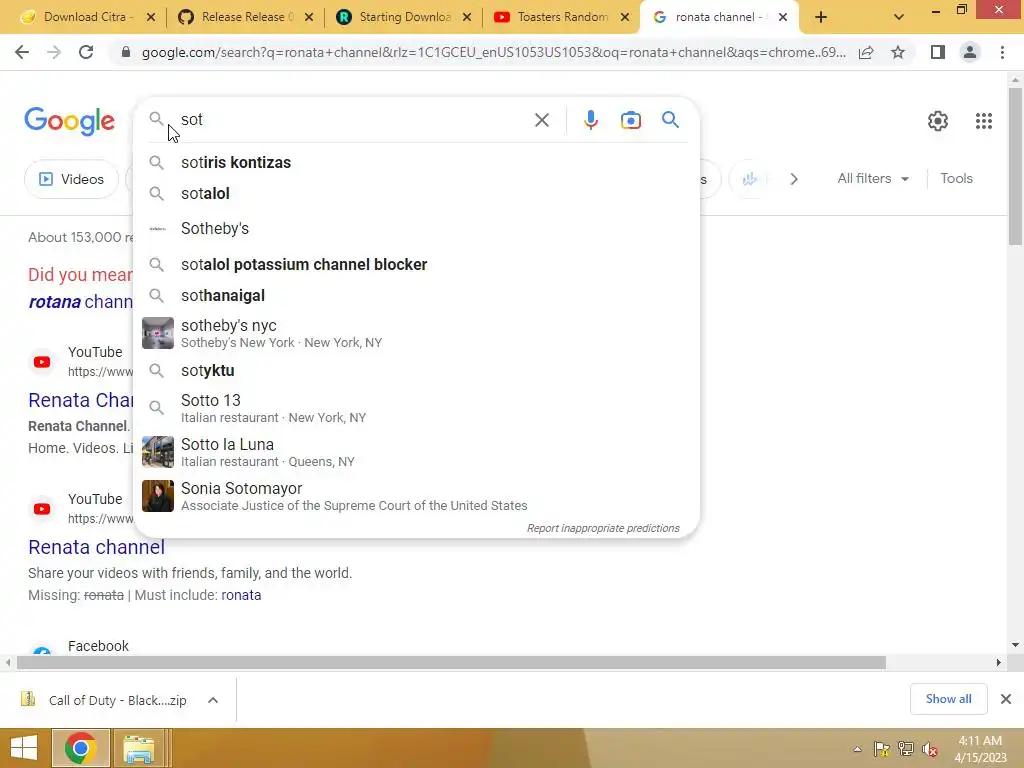Click Sotto la Luna thumbnail photo
The width and height of the screenshot is (1024, 768).
158,452
